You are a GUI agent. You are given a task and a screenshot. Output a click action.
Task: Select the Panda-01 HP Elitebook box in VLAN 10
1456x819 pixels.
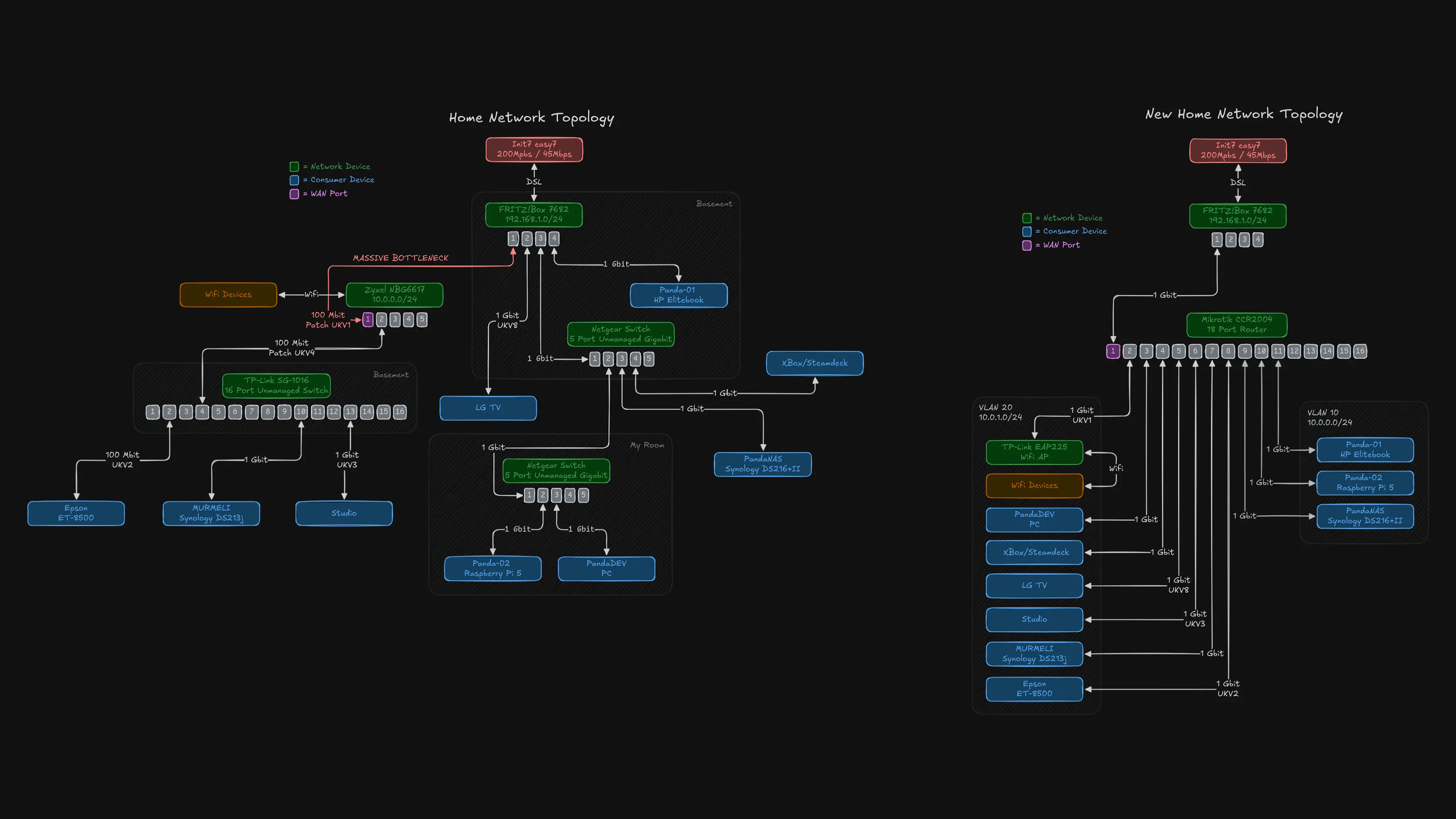(1365, 450)
